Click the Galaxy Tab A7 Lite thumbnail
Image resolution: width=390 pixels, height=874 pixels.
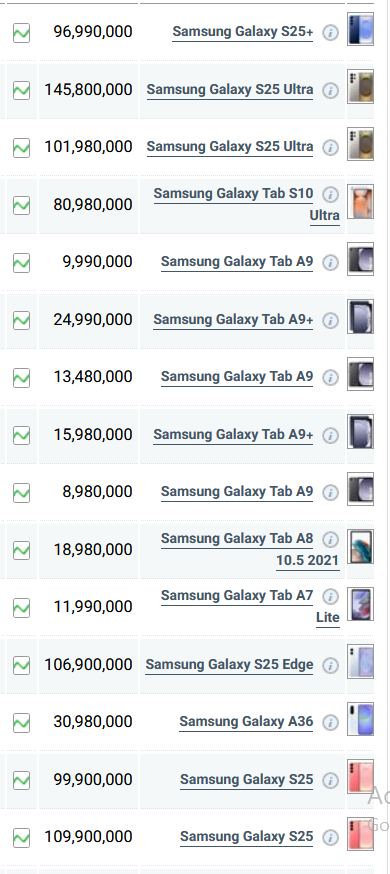click(x=360, y=604)
